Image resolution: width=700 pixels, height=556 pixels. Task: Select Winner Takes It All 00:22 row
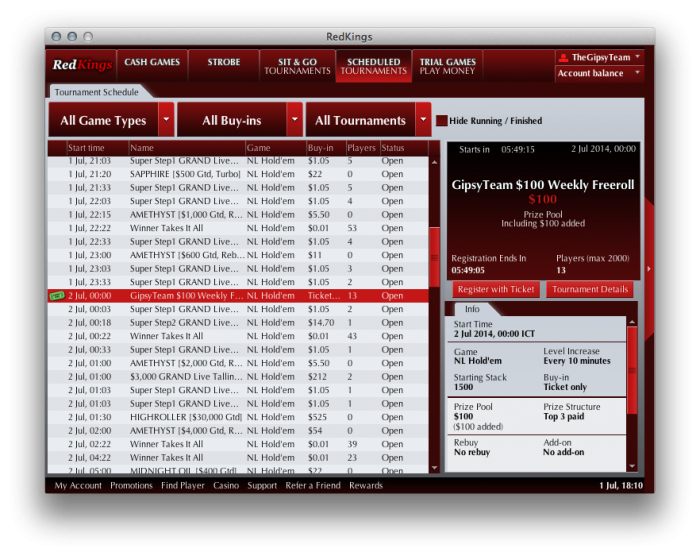(238, 336)
